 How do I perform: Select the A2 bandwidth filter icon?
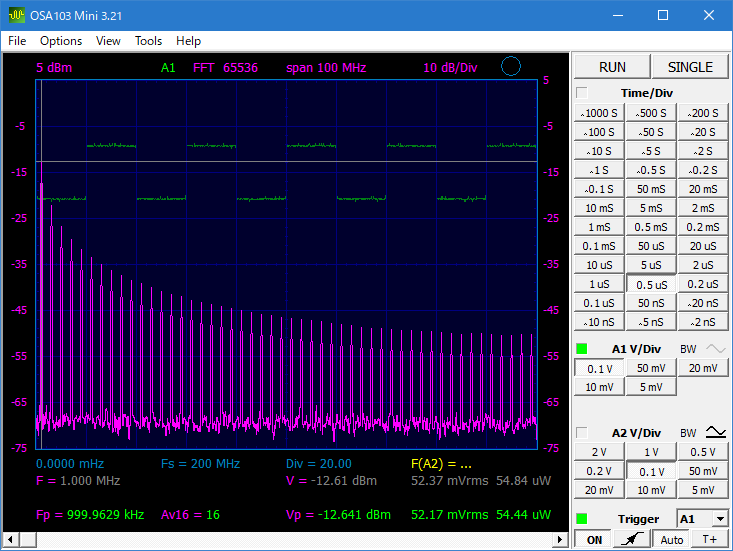pyautogui.click(x=716, y=432)
